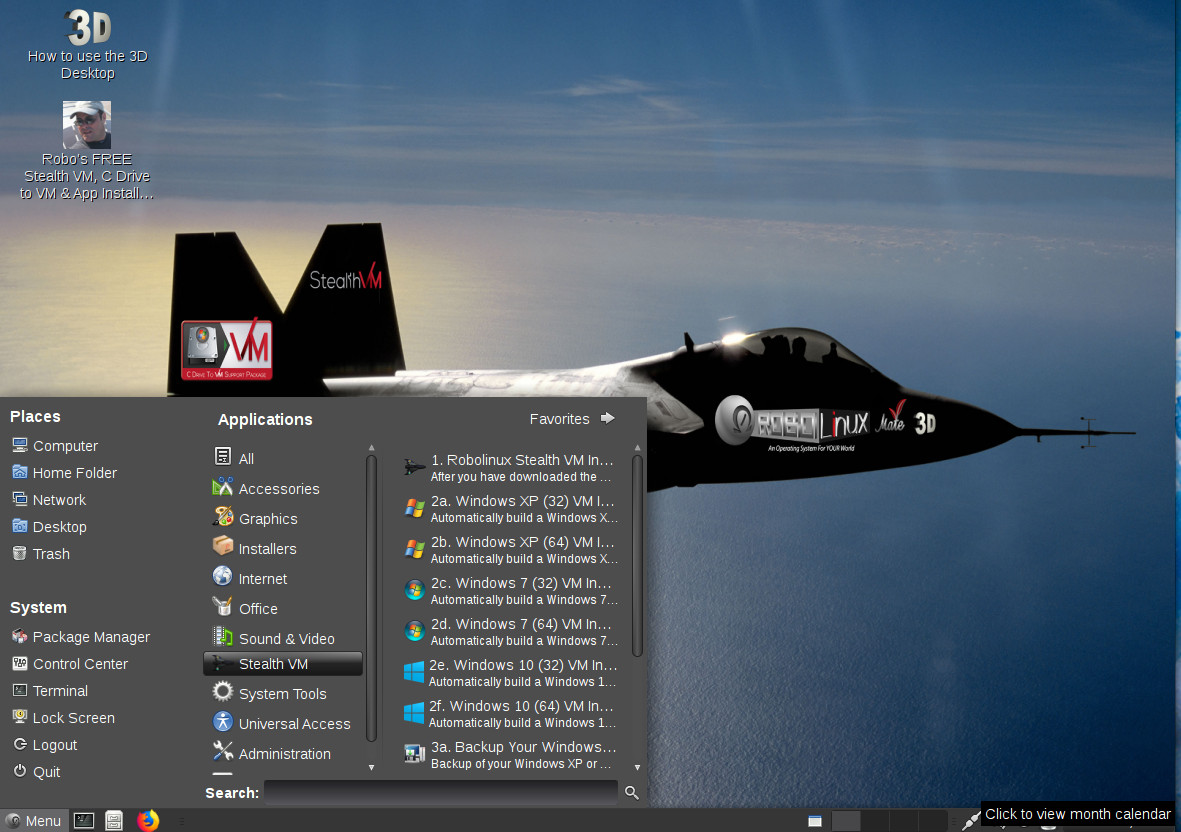Launch 1. Robolinux Stealth VM Installer
The image size is (1181, 832).
[511, 468]
